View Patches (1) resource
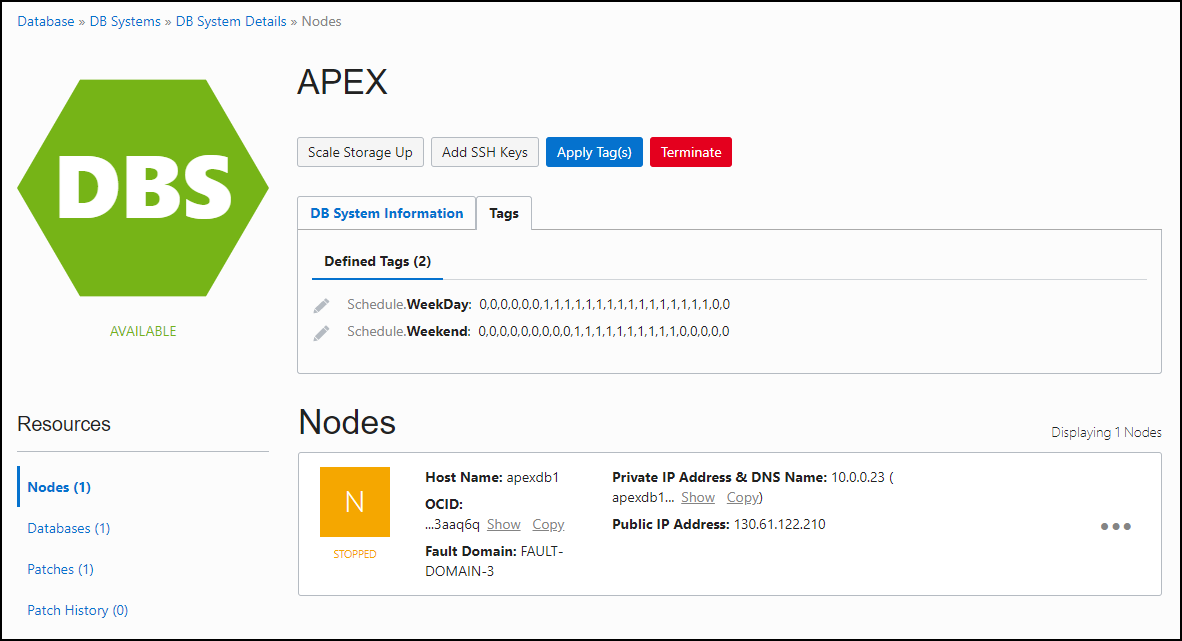The image size is (1182, 641). click(x=60, y=569)
